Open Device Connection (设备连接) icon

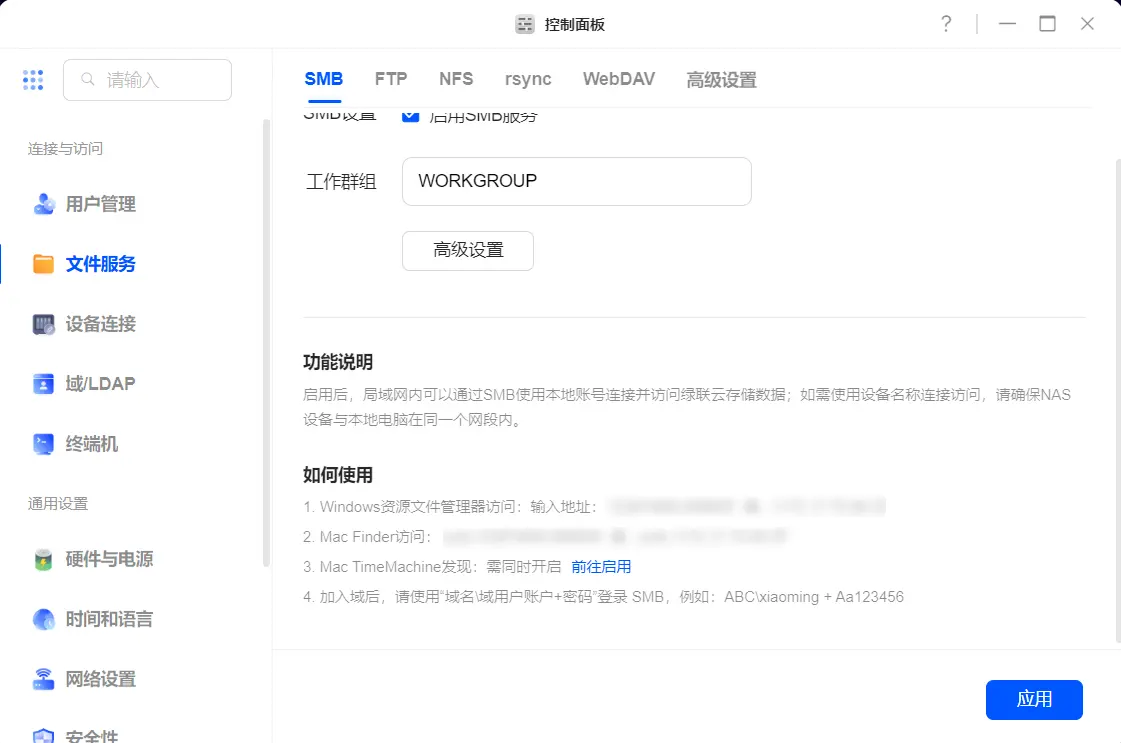click(44, 324)
